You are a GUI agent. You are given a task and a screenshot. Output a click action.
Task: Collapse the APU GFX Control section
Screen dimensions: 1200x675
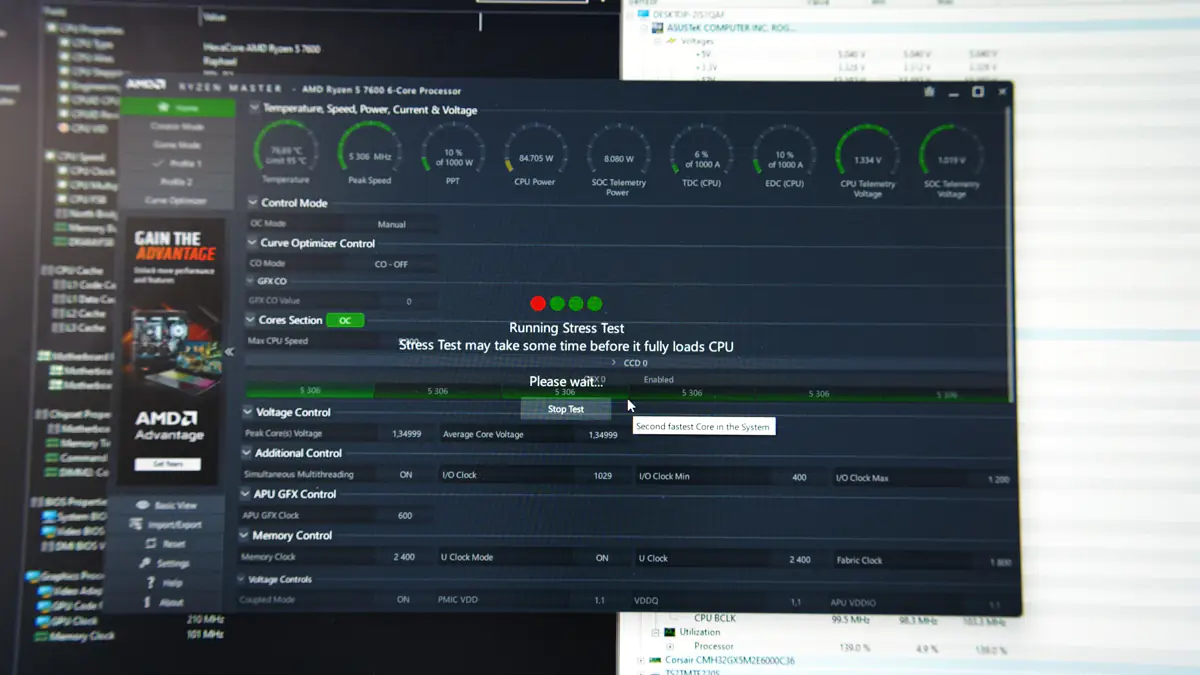click(x=246, y=493)
